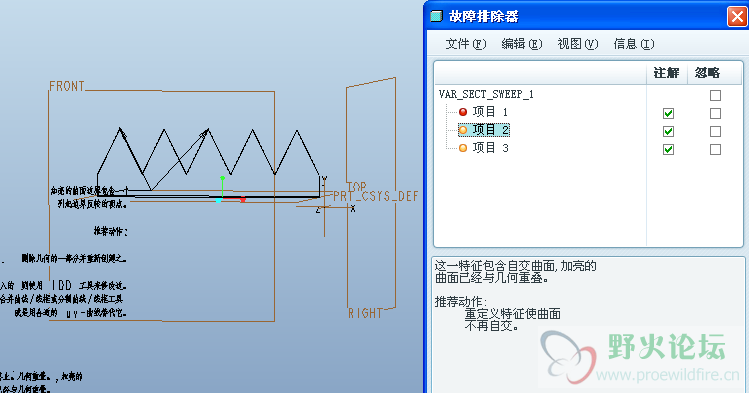Select 项目 3 in the list
Screen dimensions: 749x393
(x=490, y=148)
